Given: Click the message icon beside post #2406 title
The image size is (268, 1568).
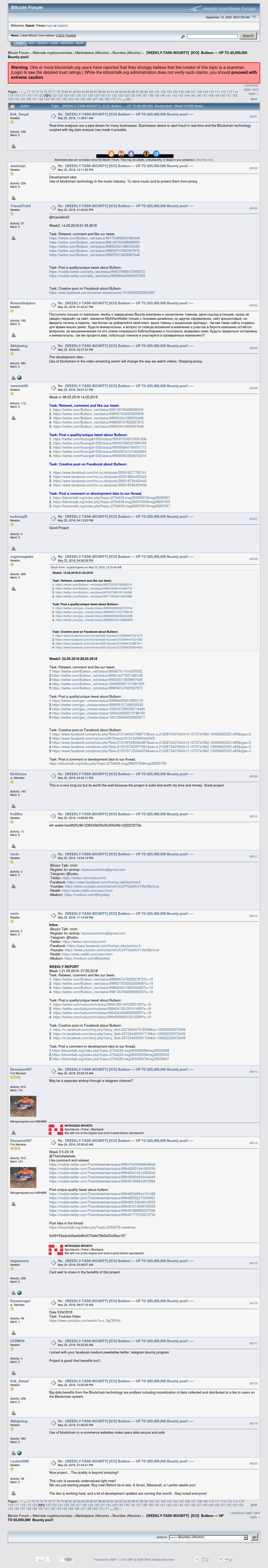Looking at the screenshot, I should [53, 387].
